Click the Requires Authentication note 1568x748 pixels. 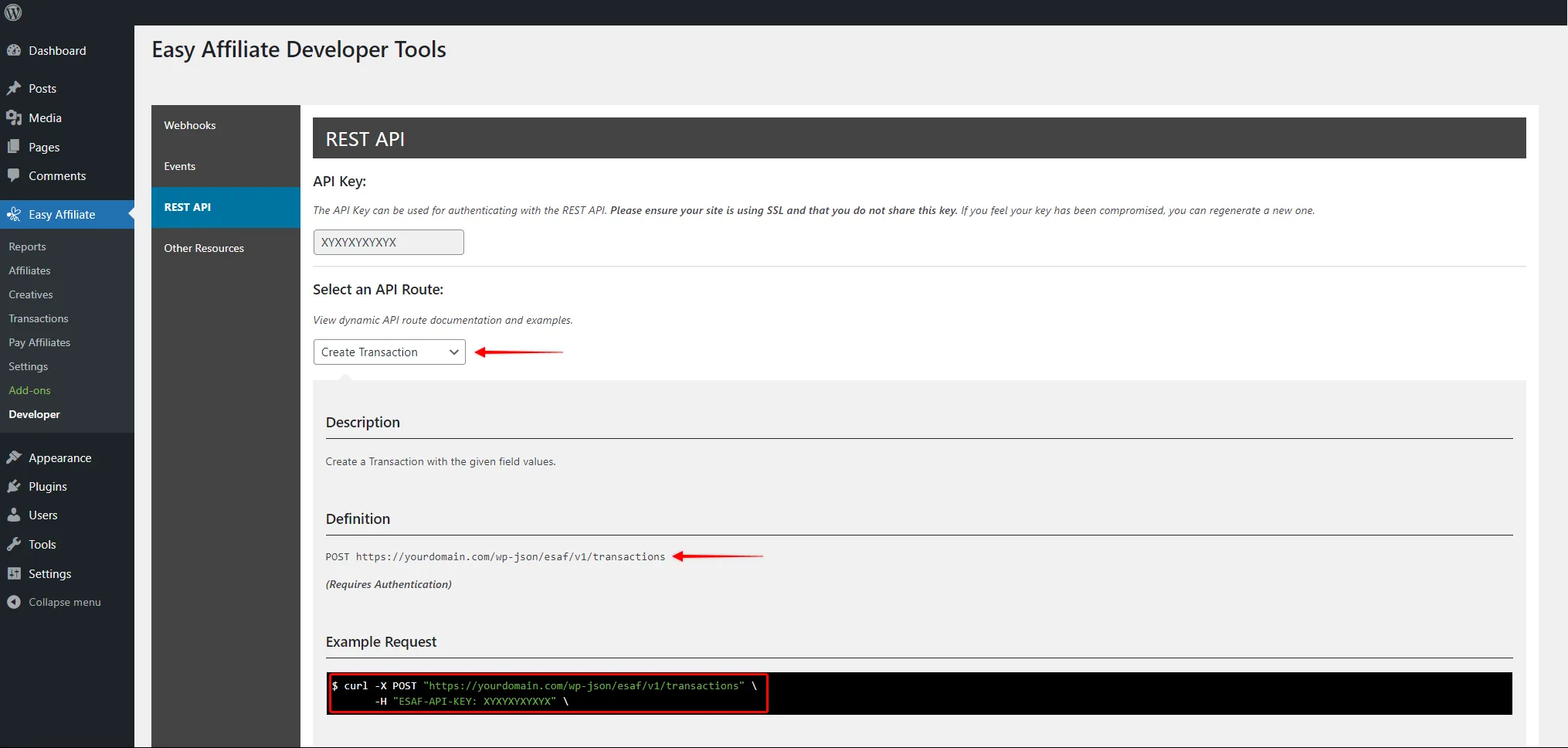(x=389, y=584)
